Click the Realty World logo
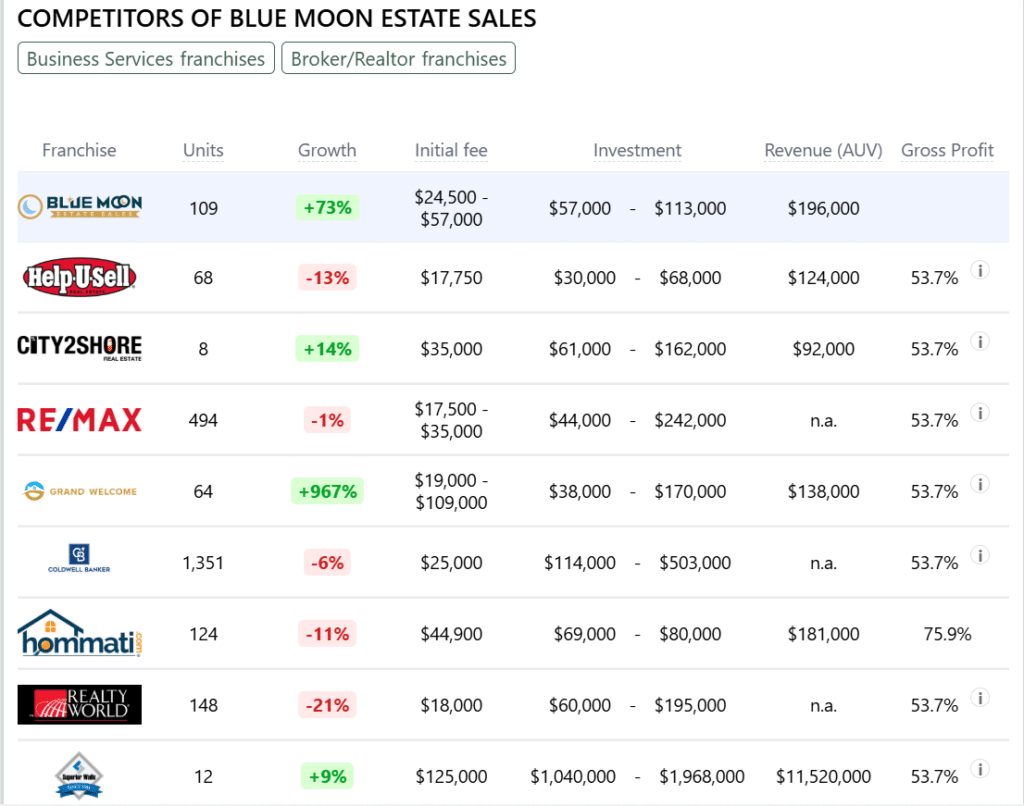Image resolution: width=1024 pixels, height=806 pixels. (79, 704)
